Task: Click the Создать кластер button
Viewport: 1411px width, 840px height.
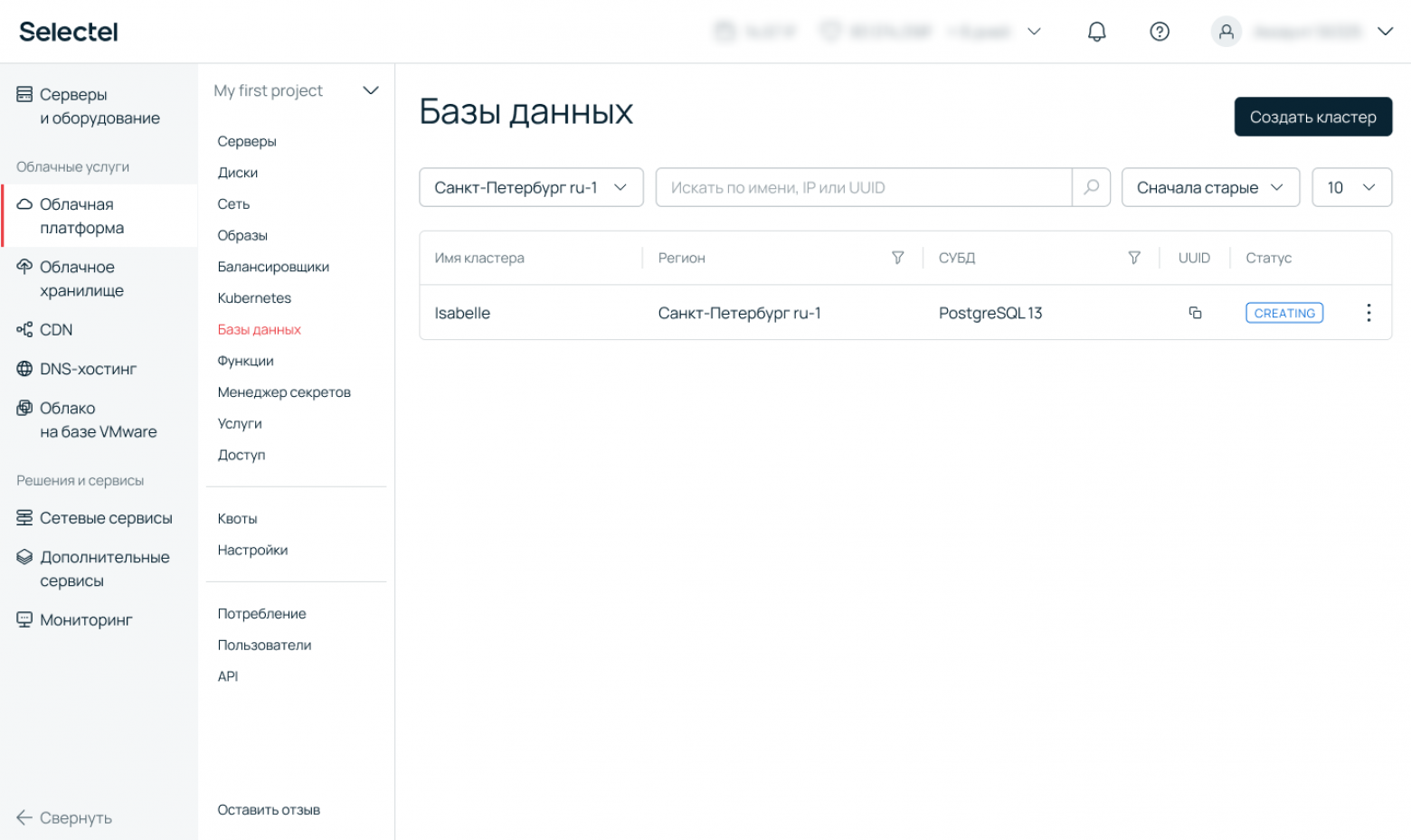Action: tap(1312, 117)
